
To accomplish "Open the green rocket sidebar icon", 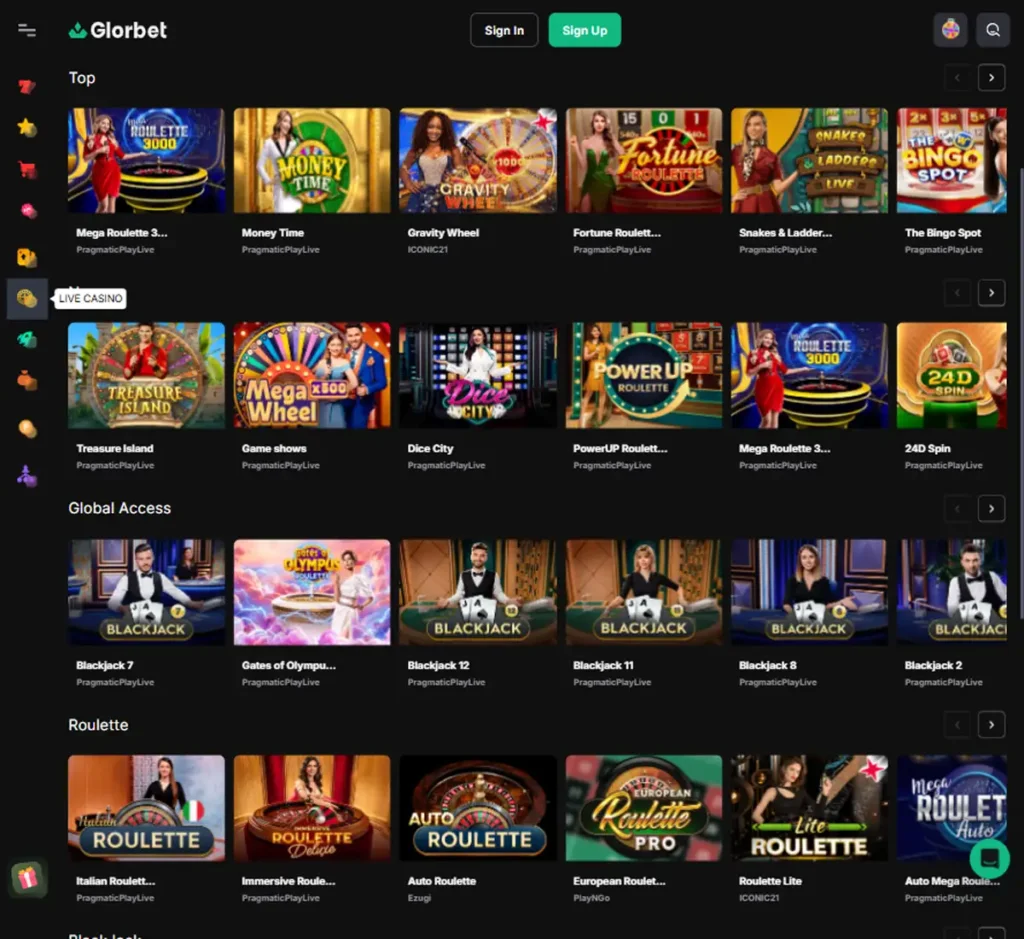I will 27,339.
